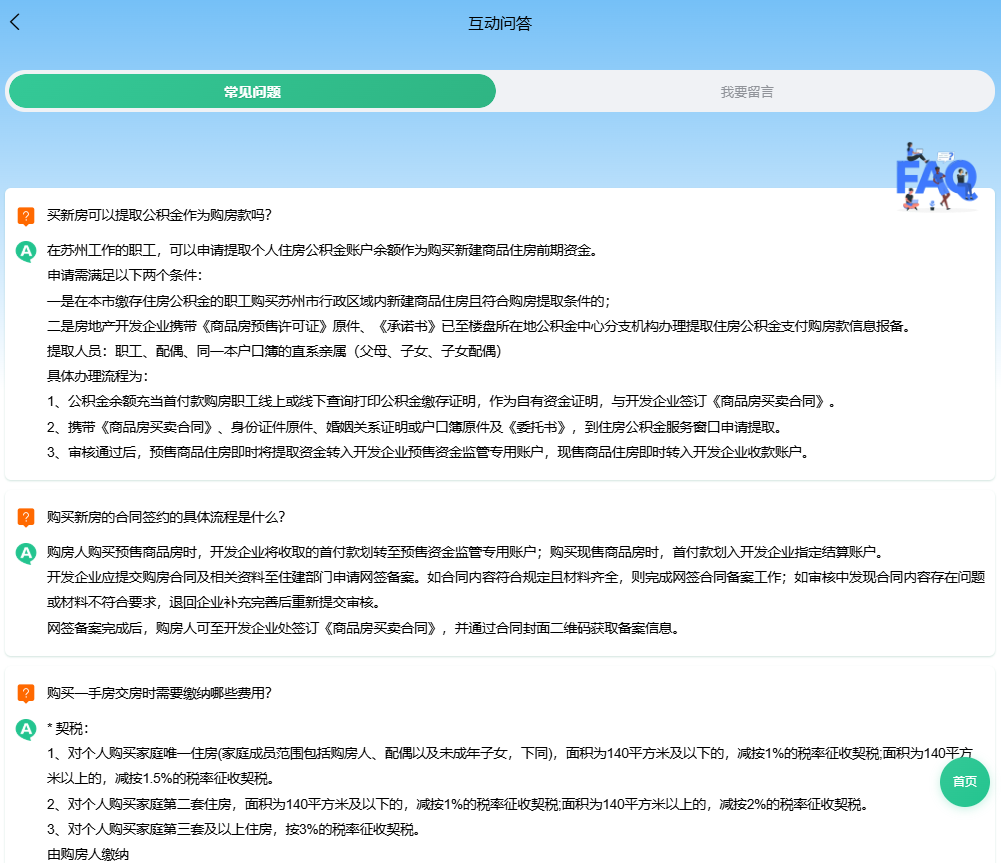Click question icon beside 合同签约的具体流程 question
This screenshot has width=1001, height=863.
tap(26, 518)
